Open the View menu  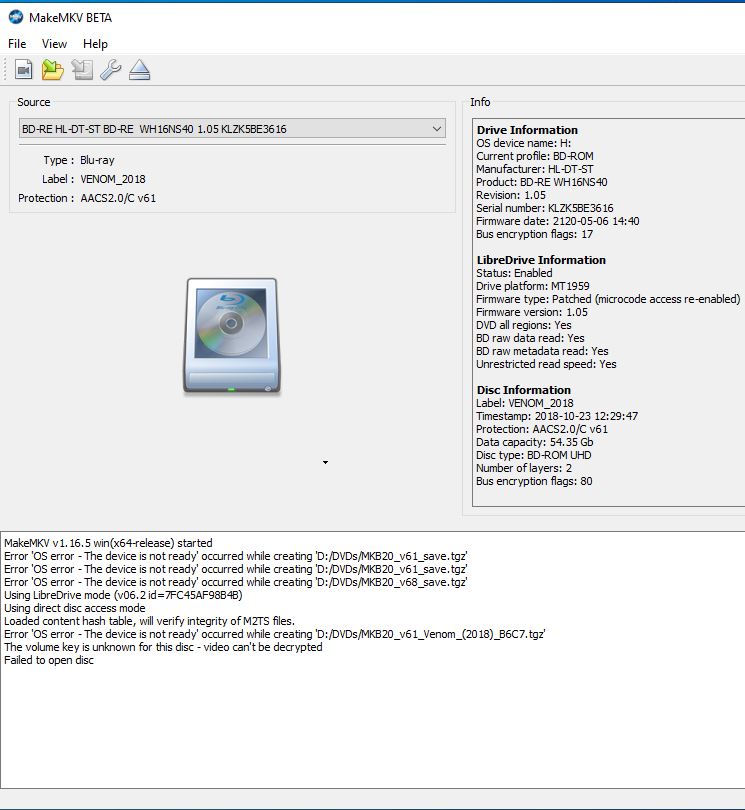(x=54, y=44)
